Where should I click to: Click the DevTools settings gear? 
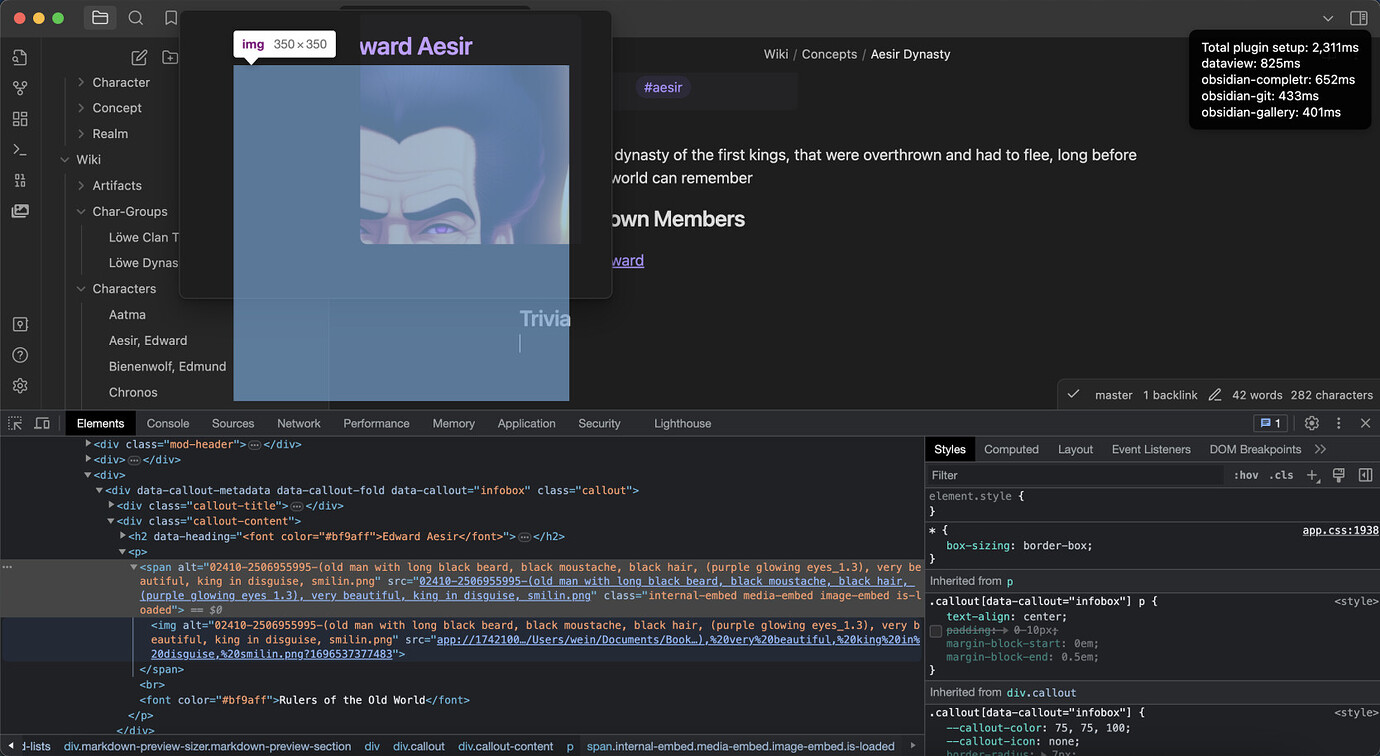coord(1312,423)
